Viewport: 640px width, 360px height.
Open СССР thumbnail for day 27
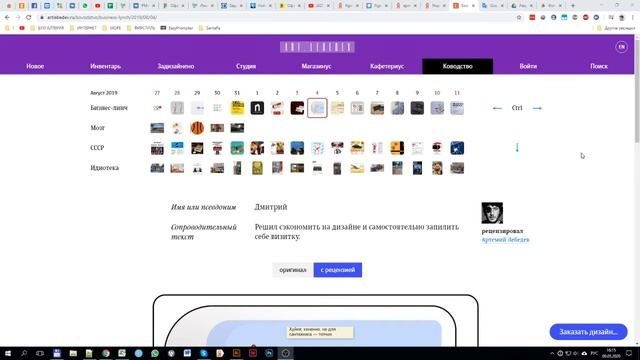coord(157,148)
